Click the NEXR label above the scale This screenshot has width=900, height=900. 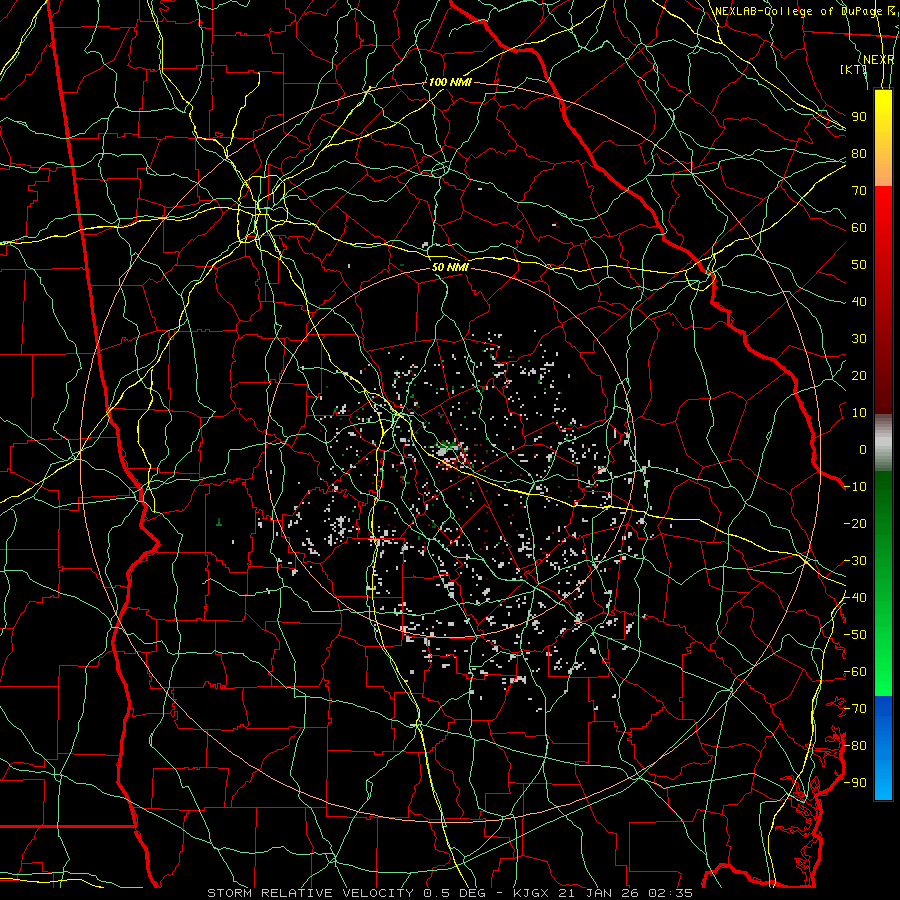(879, 60)
